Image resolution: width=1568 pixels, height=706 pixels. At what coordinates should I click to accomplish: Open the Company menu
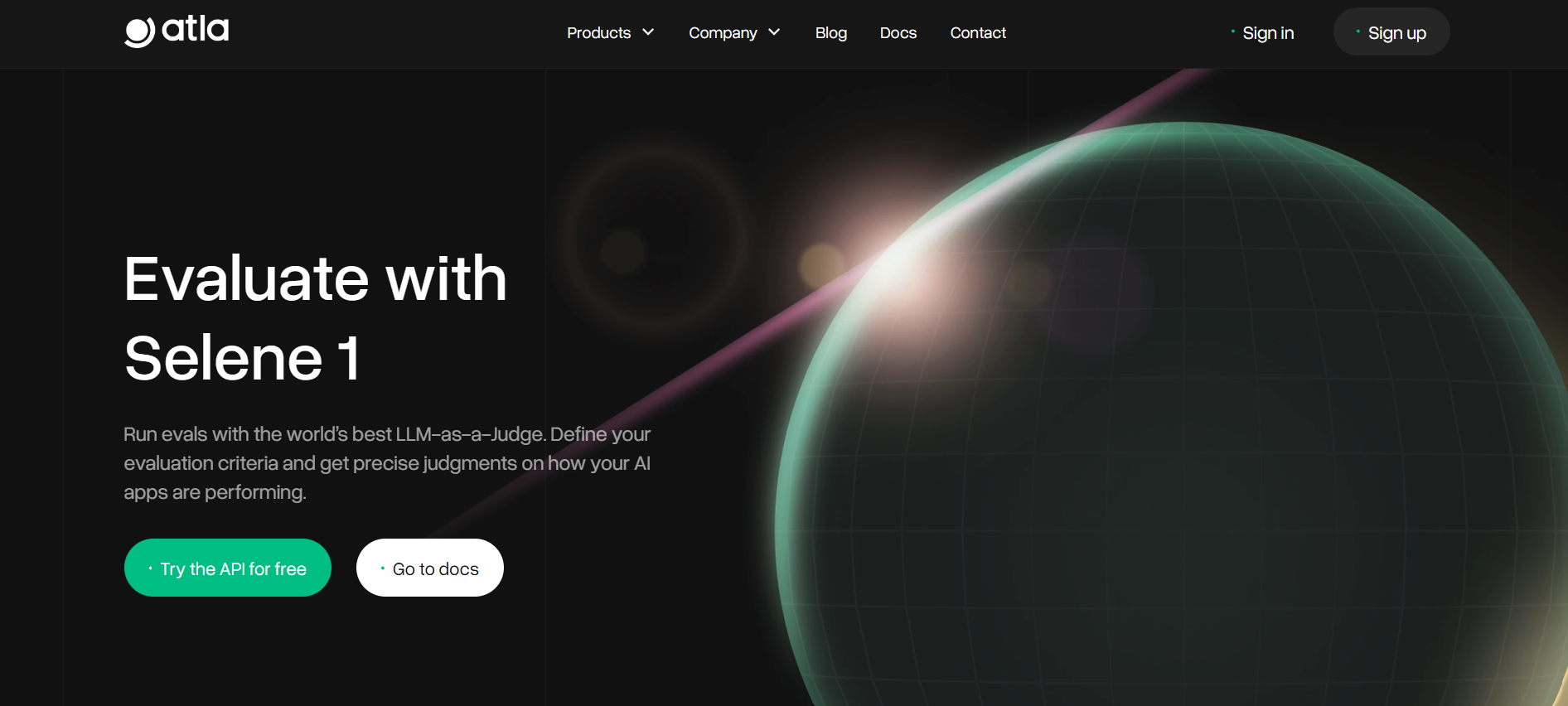click(734, 32)
